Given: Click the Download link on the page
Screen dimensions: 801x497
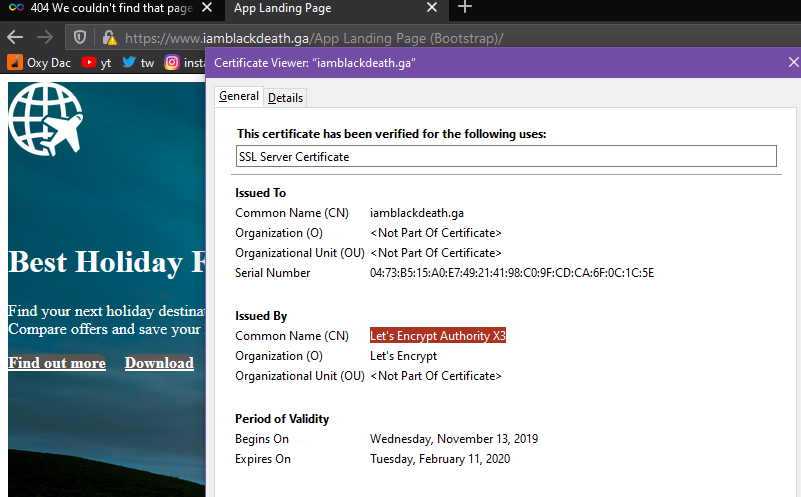Looking at the screenshot, I should (159, 363).
